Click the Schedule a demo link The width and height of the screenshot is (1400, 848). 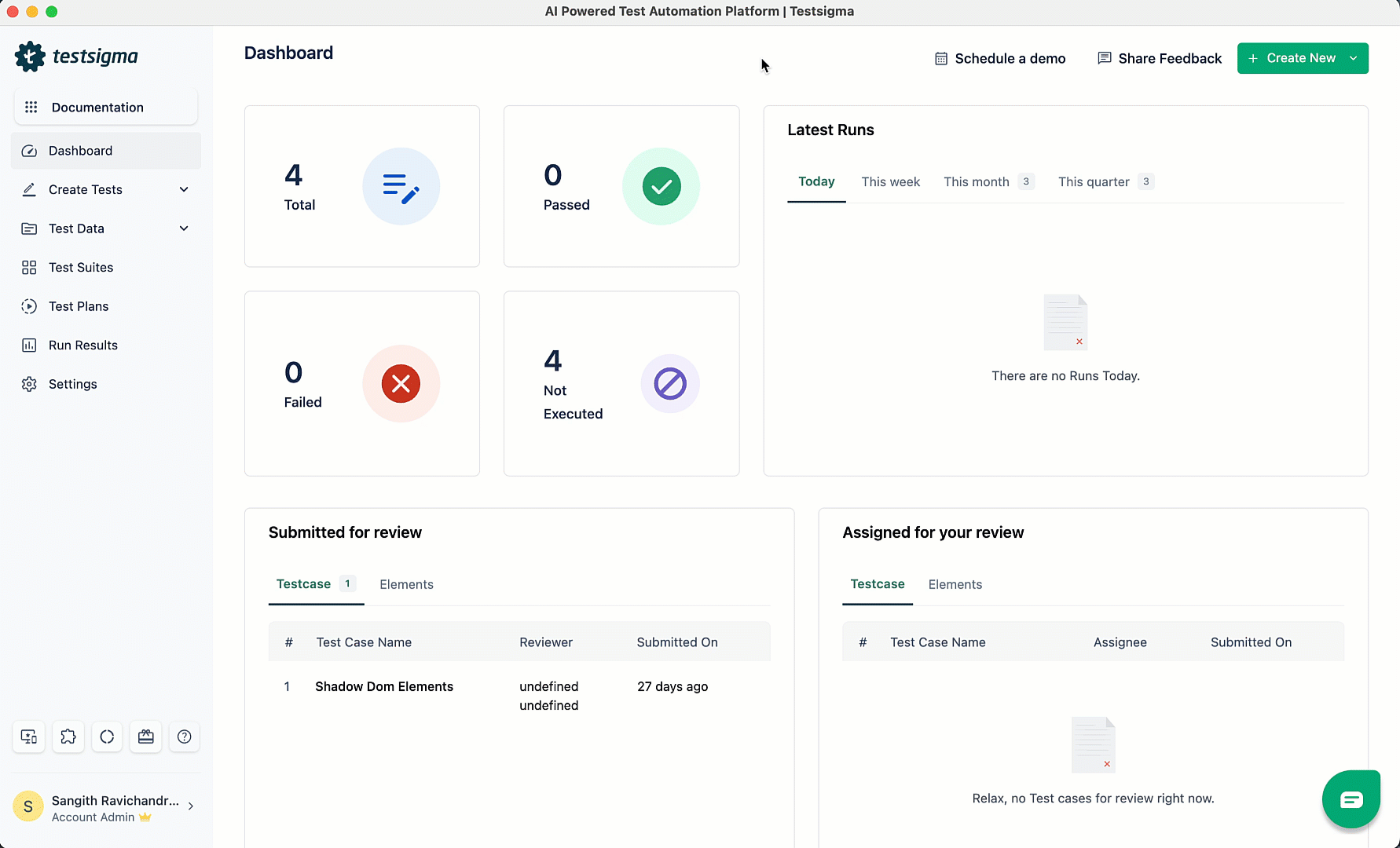(1000, 59)
